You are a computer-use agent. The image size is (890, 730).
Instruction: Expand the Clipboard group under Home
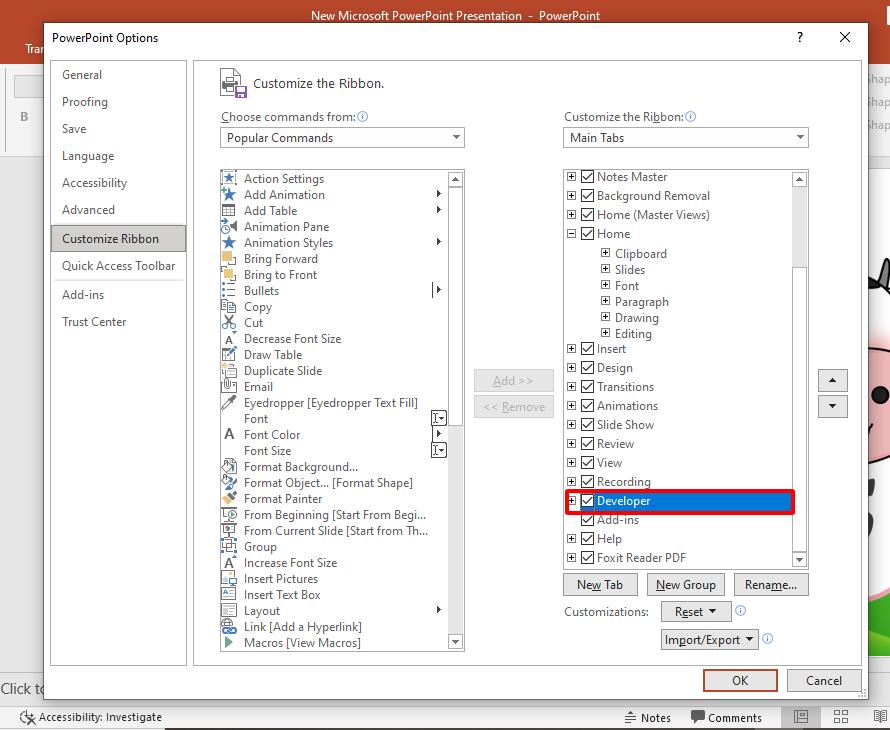coord(606,254)
